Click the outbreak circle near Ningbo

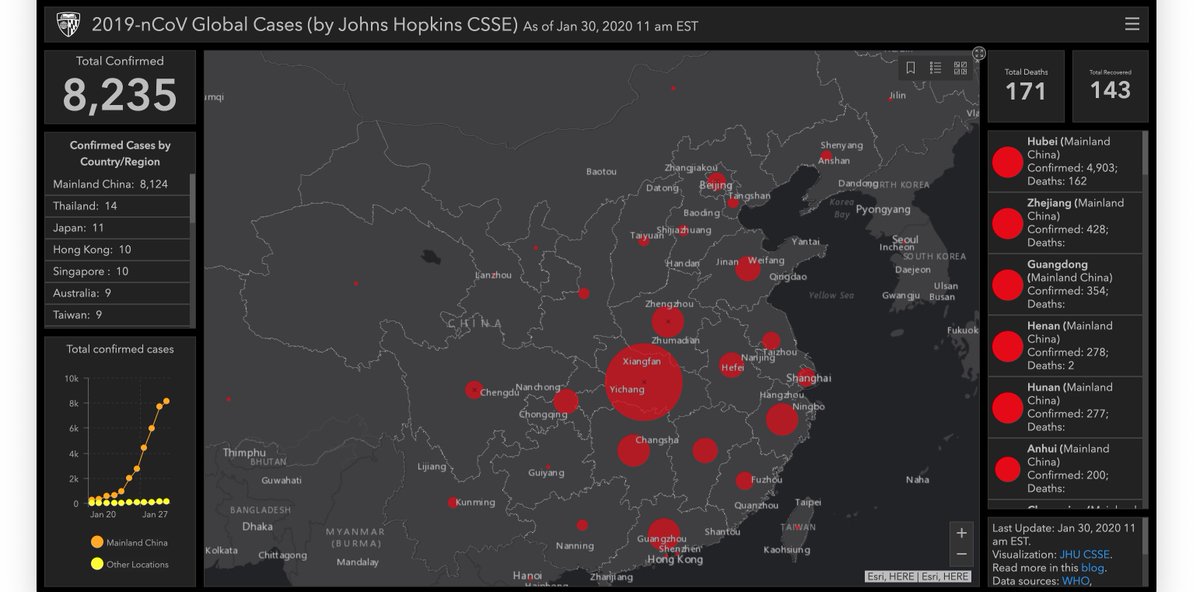pos(782,418)
